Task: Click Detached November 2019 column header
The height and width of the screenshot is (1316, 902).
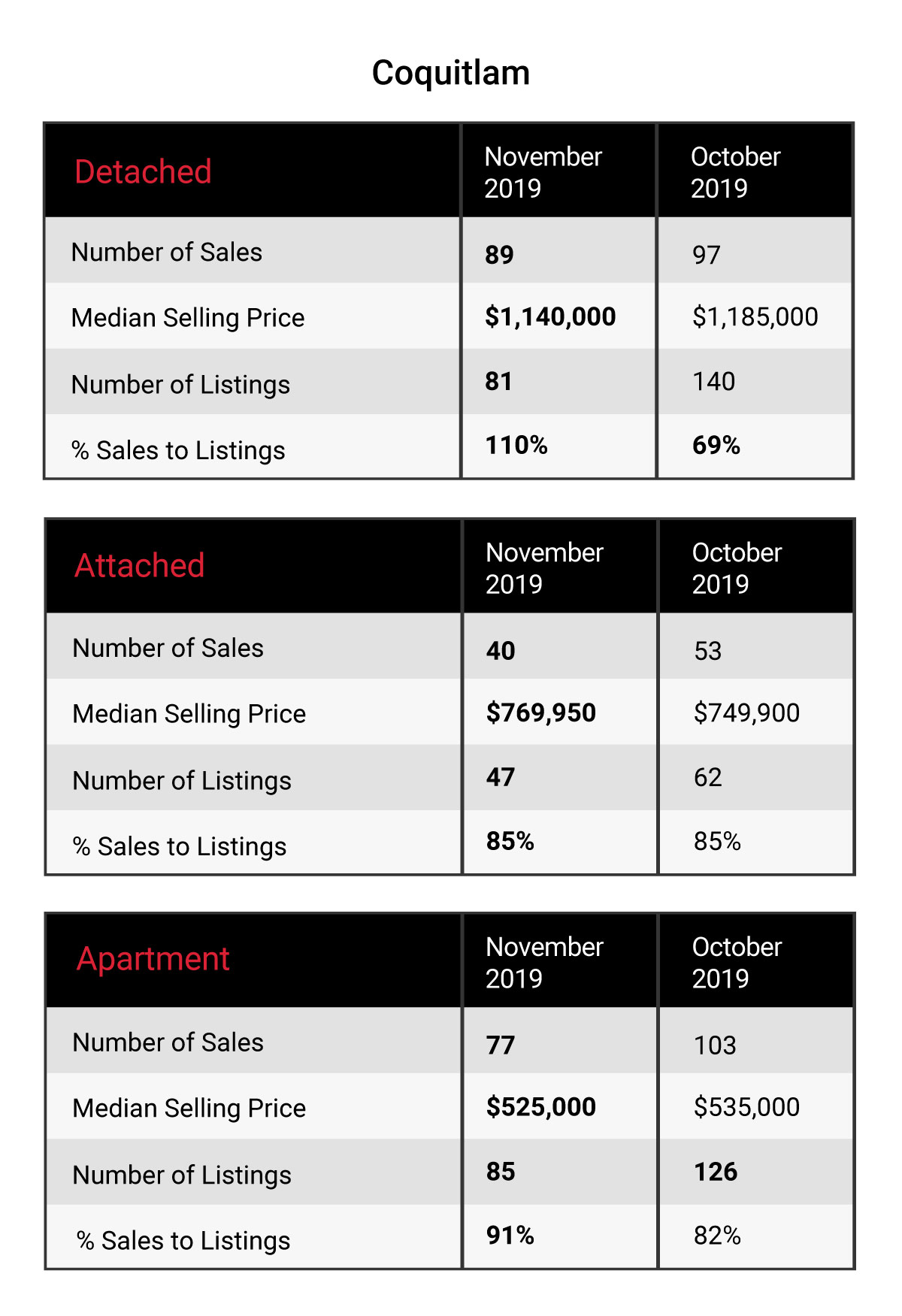Action: (x=543, y=172)
